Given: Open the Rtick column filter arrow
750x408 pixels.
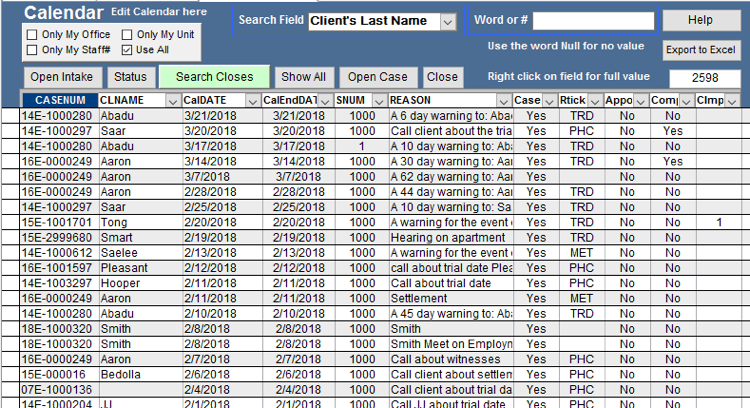Looking at the screenshot, I should pos(596,100).
